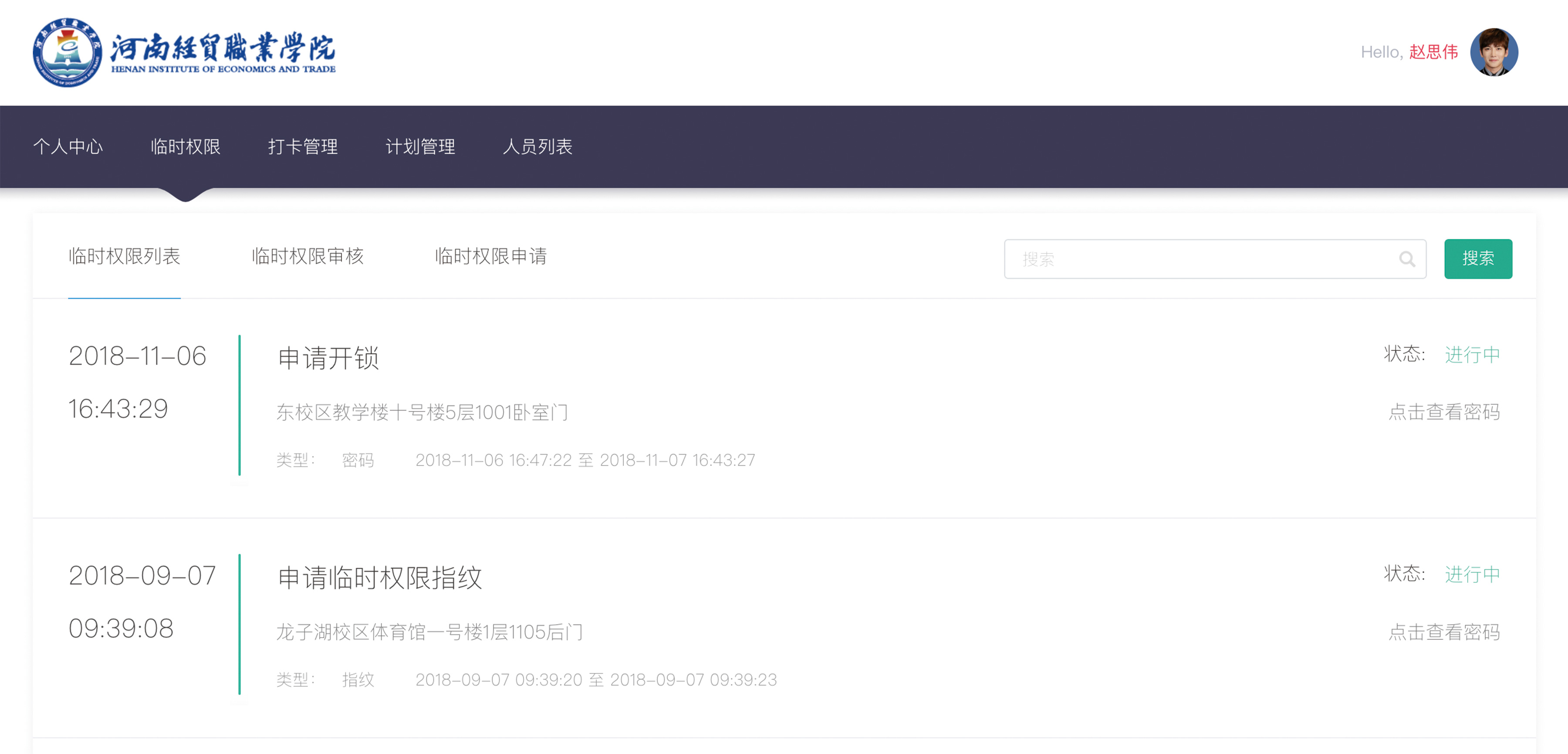Click 点击查看密码 for 申请开锁 entry
Viewport: 1568px width, 754px height.
pyautogui.click(x=1444, y=412)
